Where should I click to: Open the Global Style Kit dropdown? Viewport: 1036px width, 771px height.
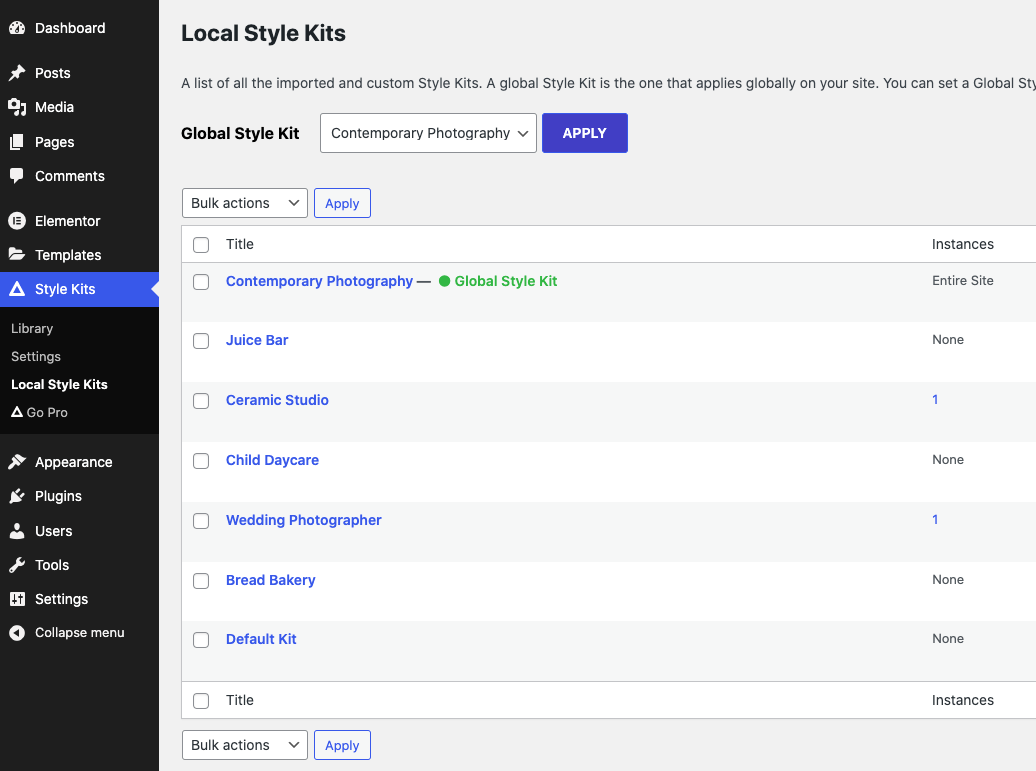[x=427, y=132]
